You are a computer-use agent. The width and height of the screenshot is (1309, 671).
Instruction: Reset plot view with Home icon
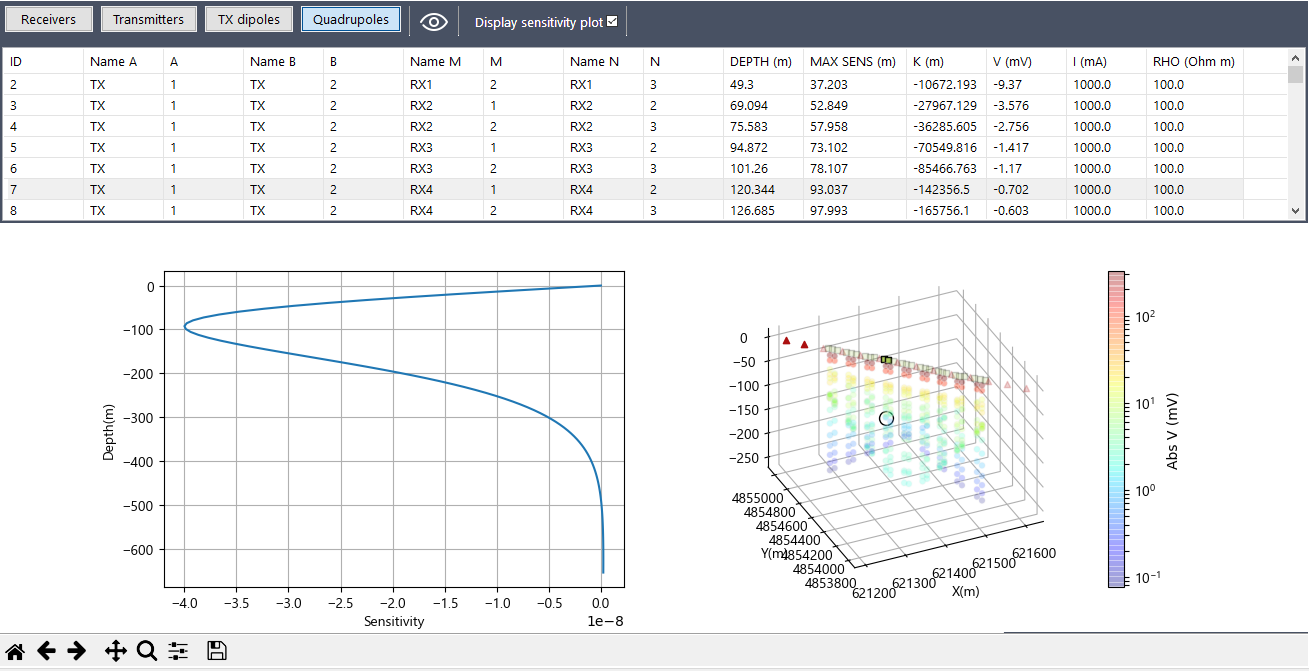15,651
